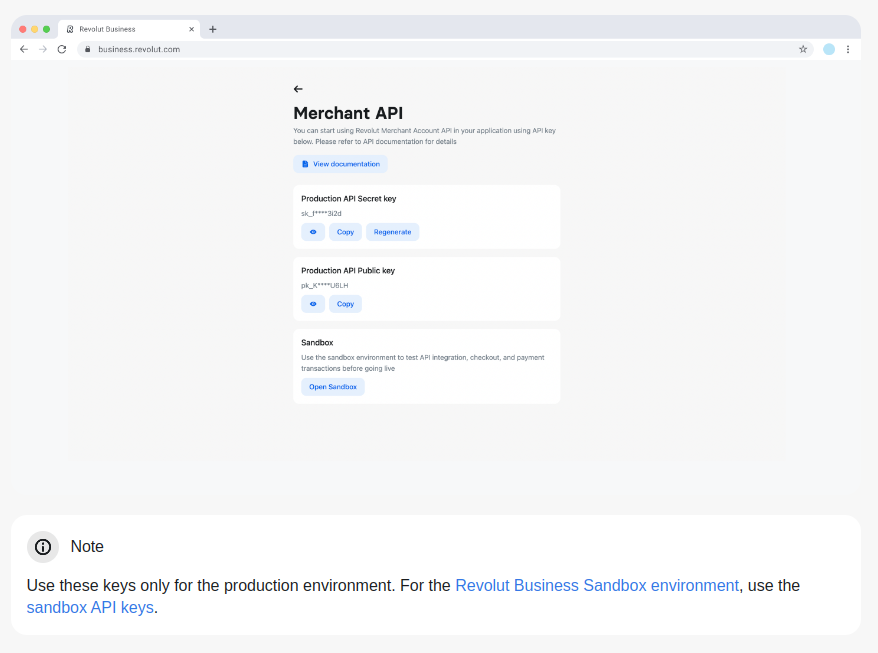Image resolution: width=878 pixels, height=653 pixels.
Task: Click the address bar showing business.revolut.com
Action: point(445,49)
